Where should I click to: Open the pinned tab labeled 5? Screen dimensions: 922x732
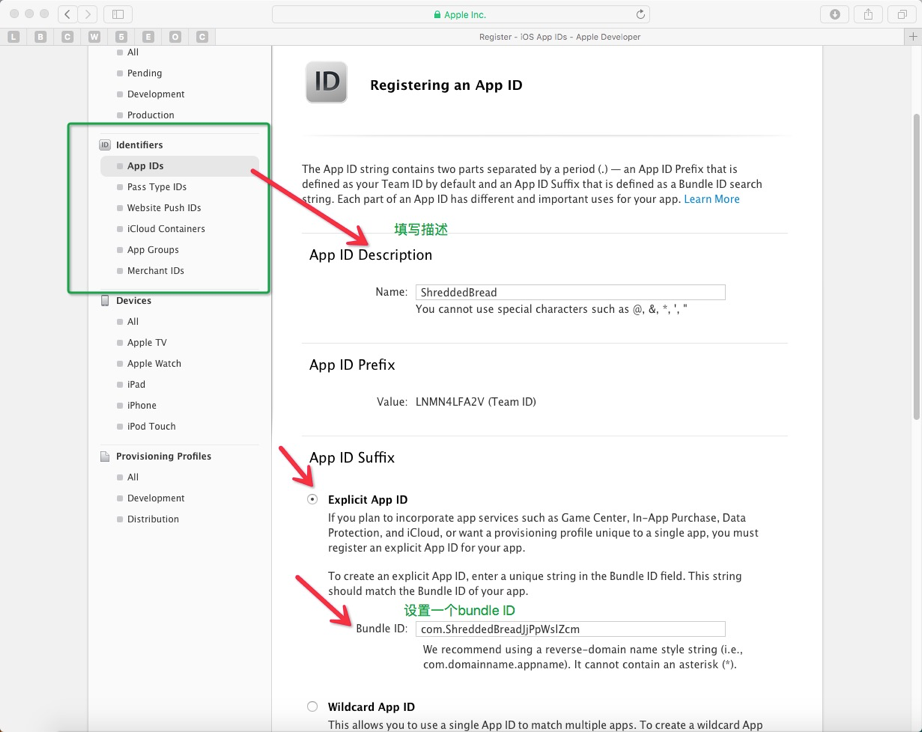[121, 36]
